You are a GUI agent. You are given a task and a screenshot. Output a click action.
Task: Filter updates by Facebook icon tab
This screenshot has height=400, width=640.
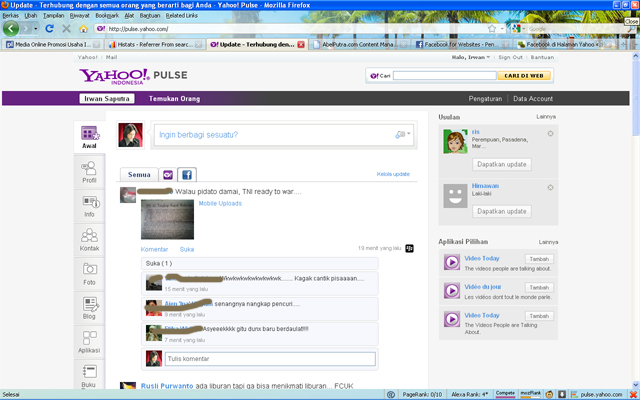[x=187, y=174]
